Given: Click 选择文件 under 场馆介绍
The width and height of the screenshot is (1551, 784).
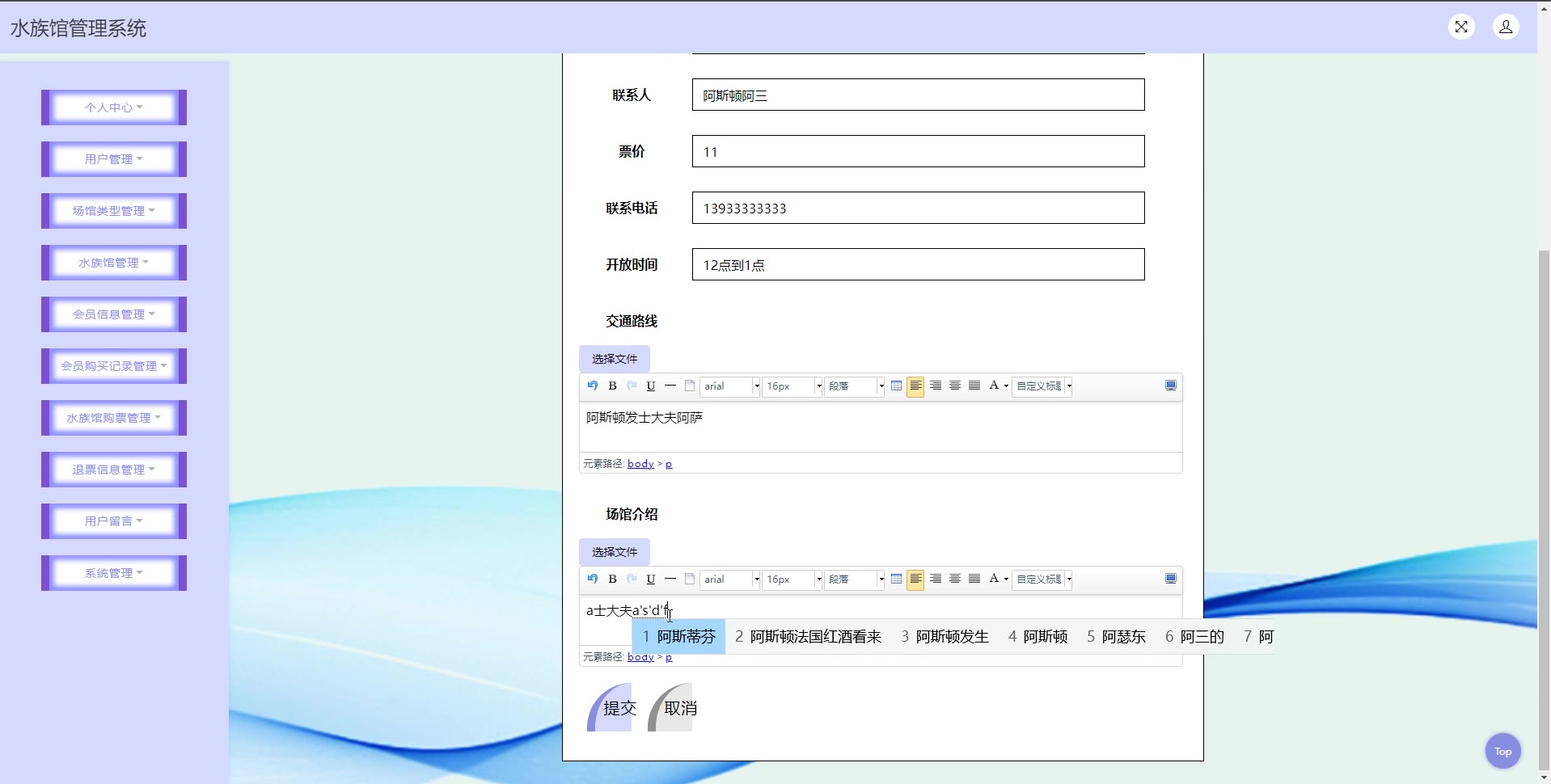Looking at the screenshot, I should pyautogui.click(x=615, y=552).
